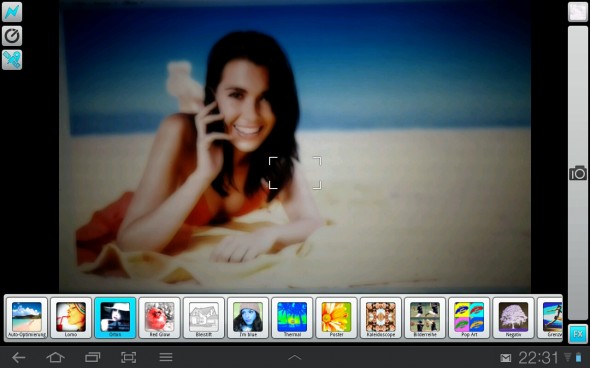This screenshot has height=368, width=590.
Task: Select the Bleistift pencil effect
Action: (204, 318)
